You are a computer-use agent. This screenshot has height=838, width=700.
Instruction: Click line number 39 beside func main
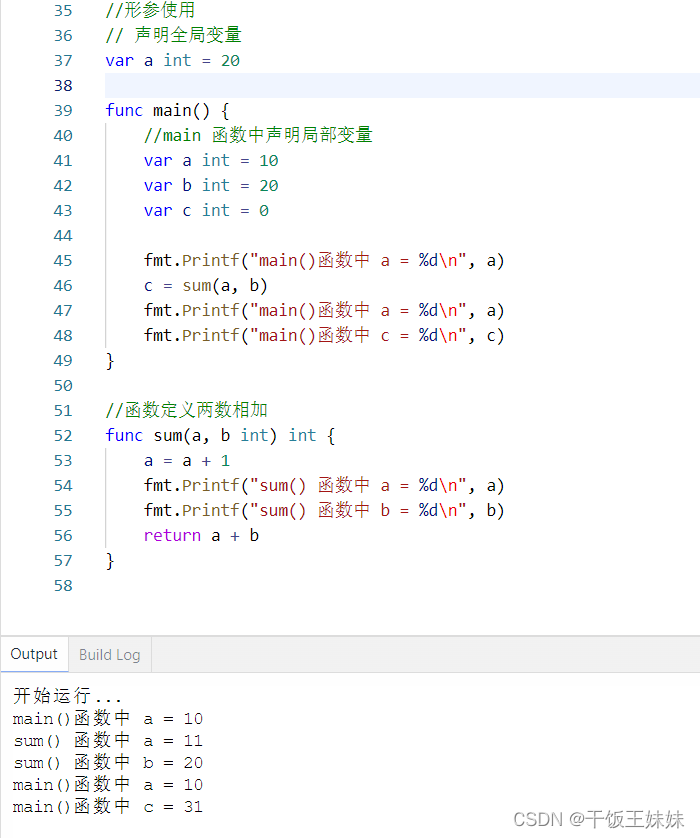point(63,110)
